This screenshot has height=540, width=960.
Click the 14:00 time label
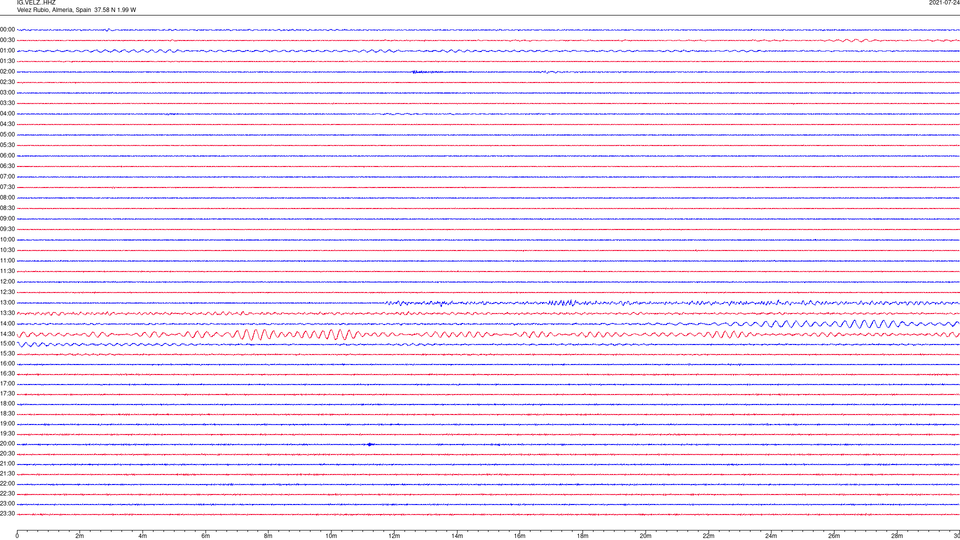[7, 323]
